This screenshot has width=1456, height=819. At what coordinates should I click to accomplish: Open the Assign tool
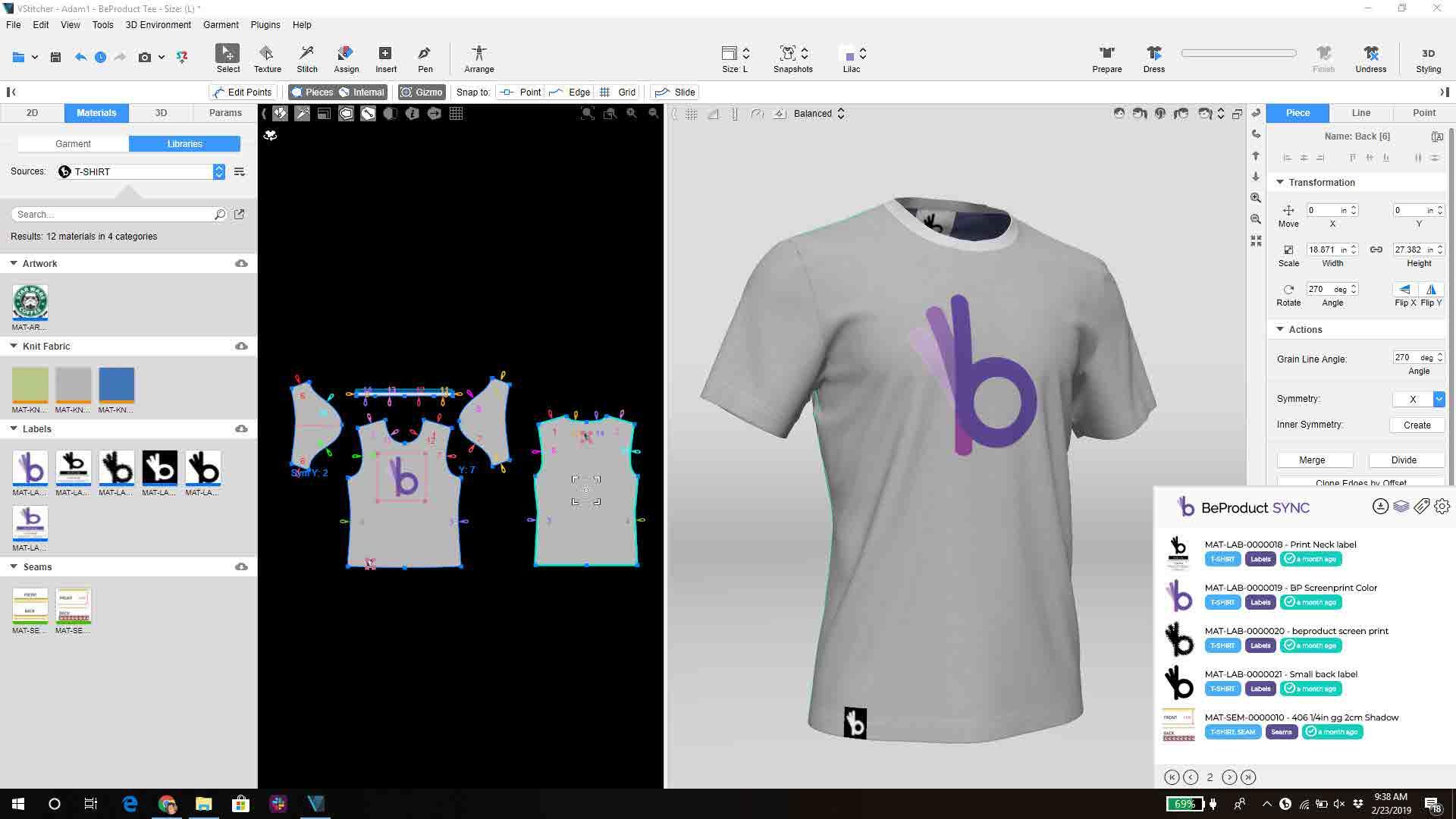[x=347, y=58]
